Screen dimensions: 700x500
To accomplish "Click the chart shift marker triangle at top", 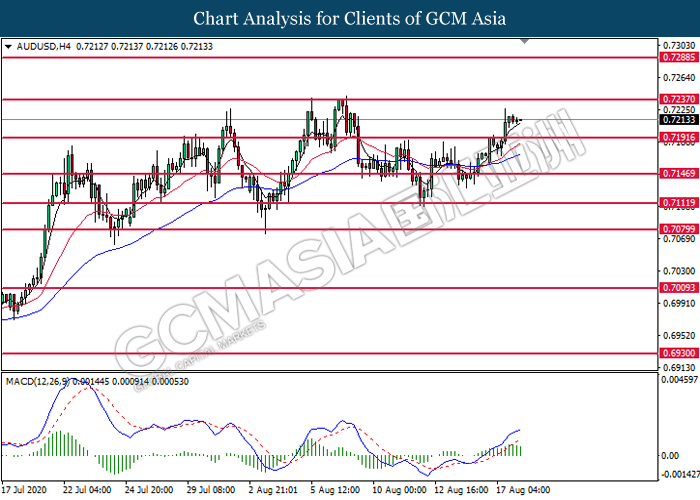I will [x=525, y=42].
